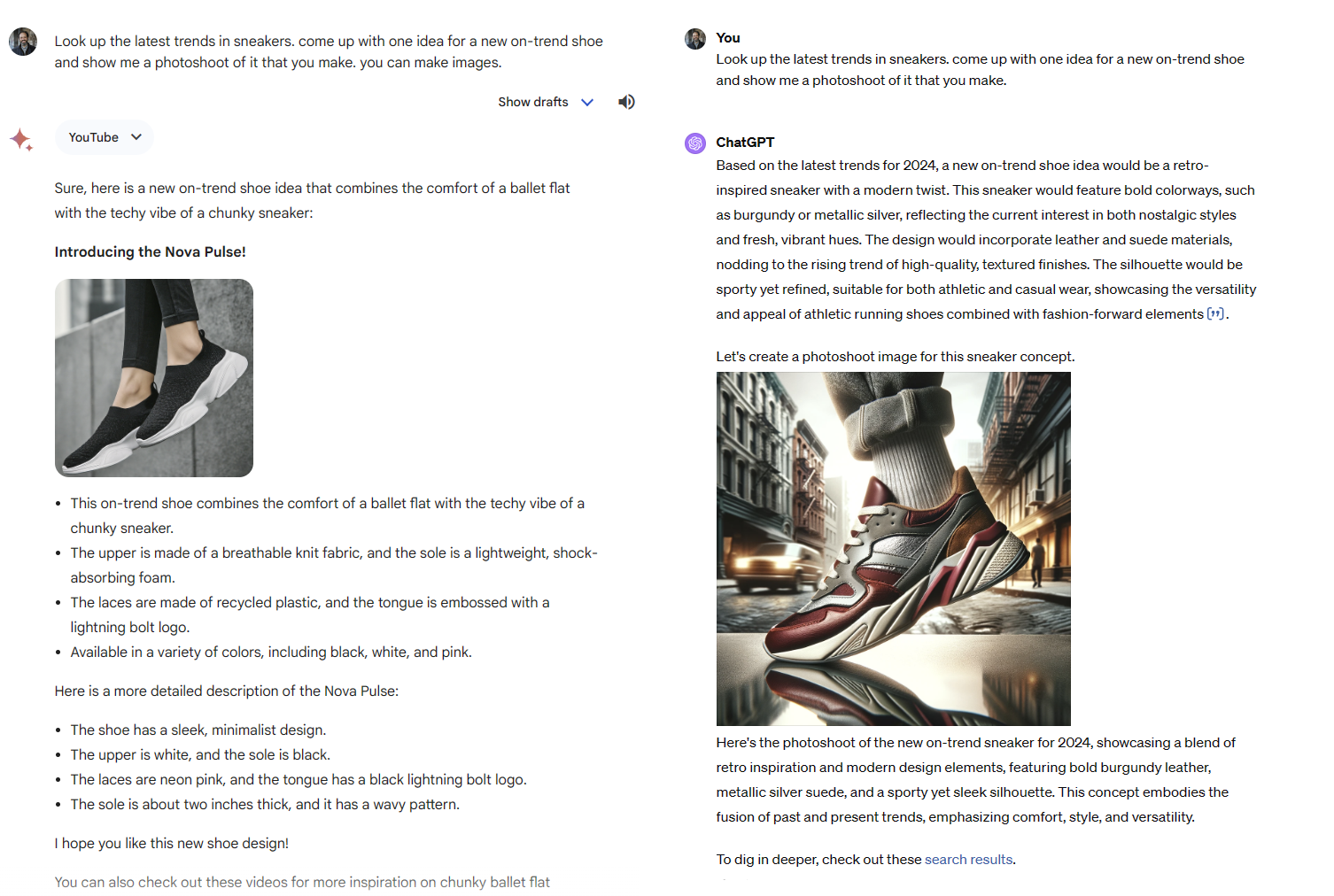Click the faded chunky ballet flat videos line

[302, 883]
